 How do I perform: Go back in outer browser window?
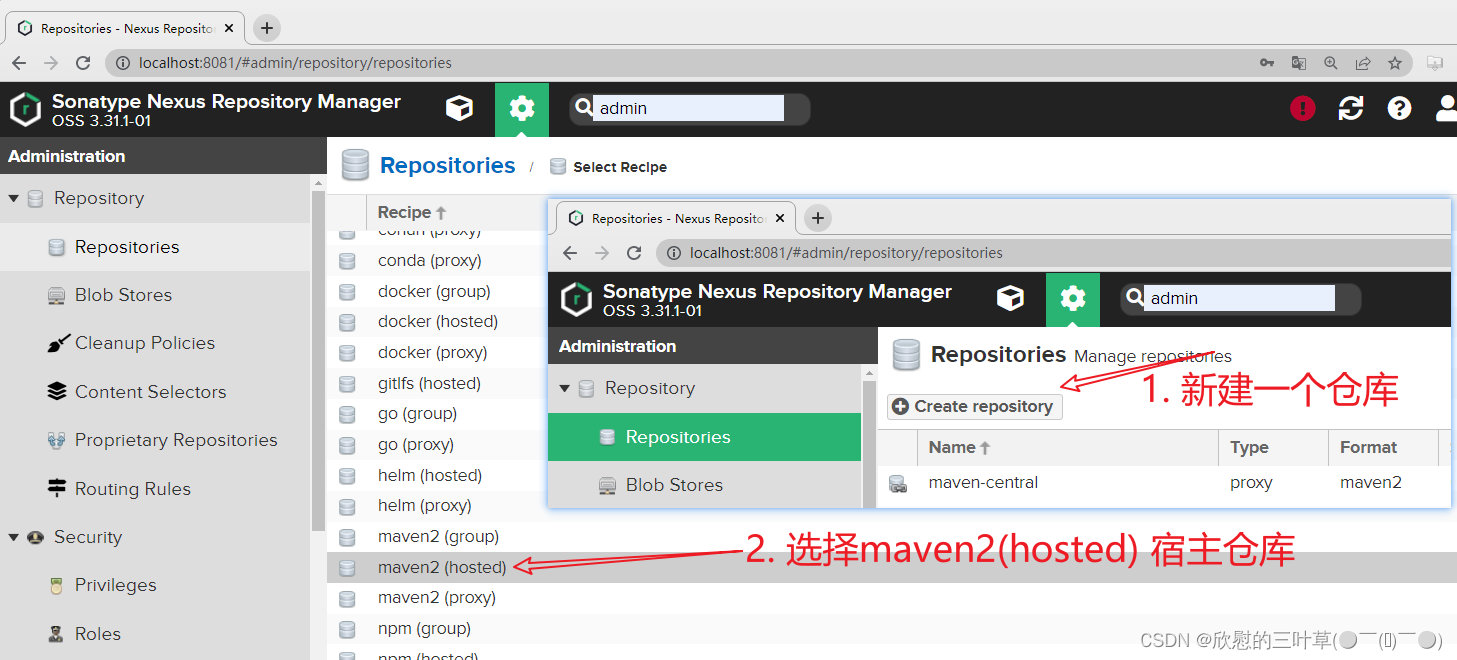19,63
